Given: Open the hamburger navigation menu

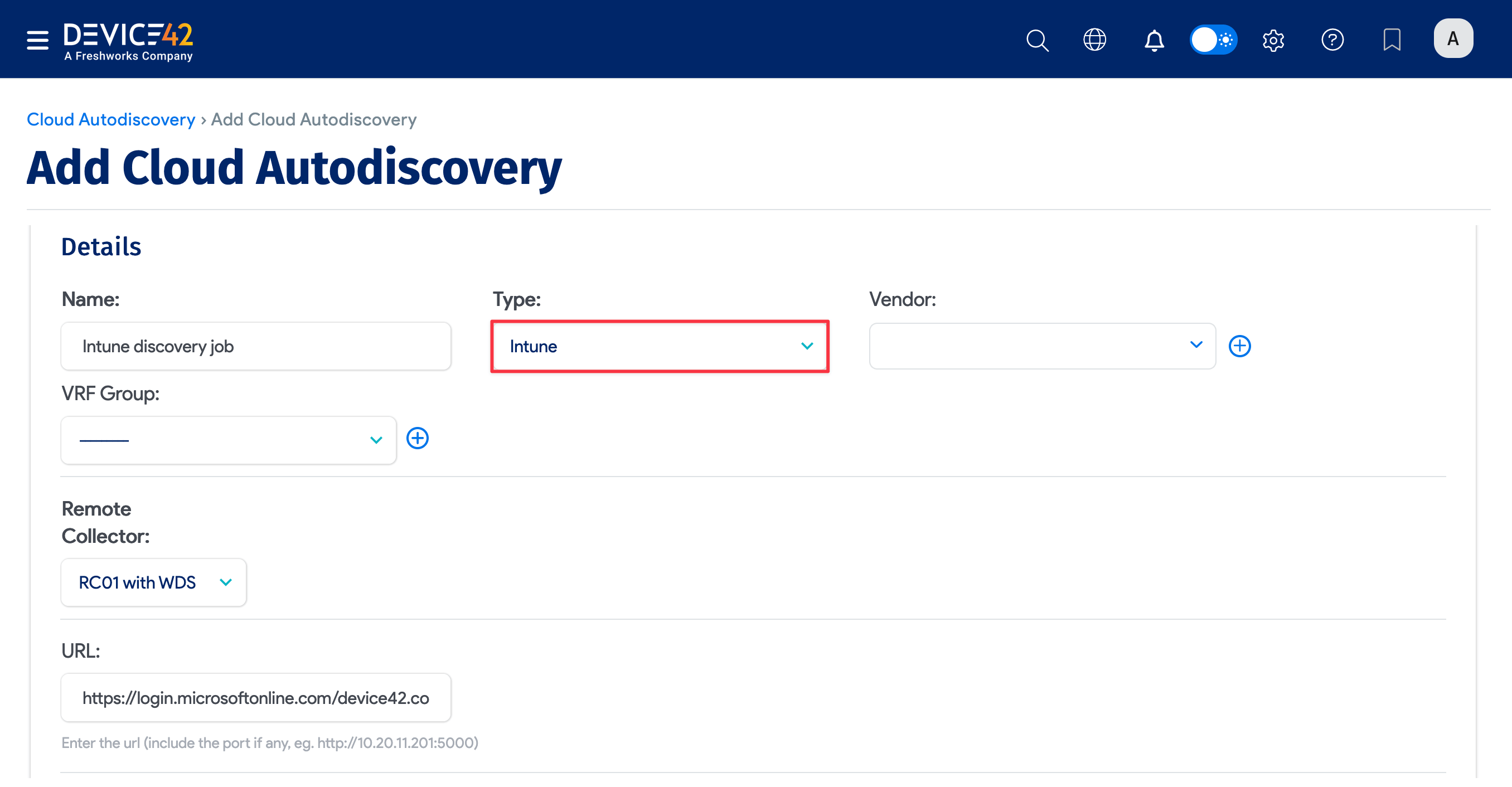Looking at the screenshot, I should [x=36, y=40].
